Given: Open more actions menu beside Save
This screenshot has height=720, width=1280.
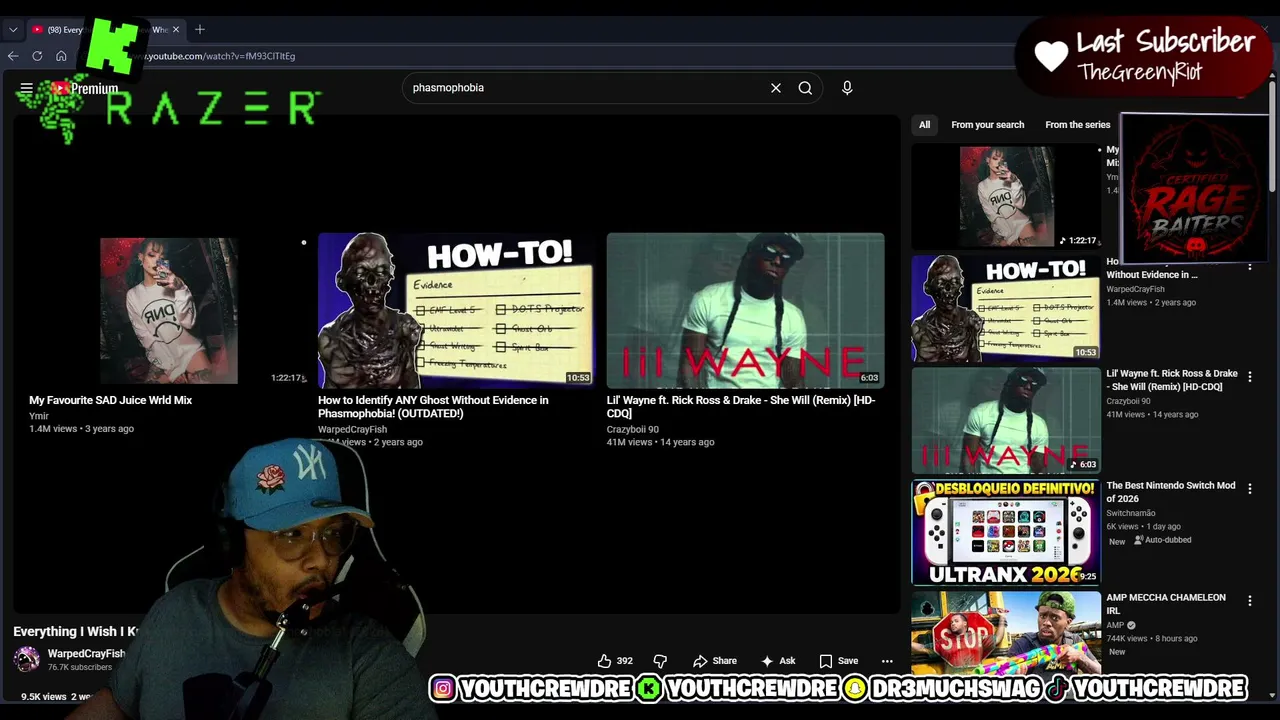Looking at the screenshot, I should point(887,661).
